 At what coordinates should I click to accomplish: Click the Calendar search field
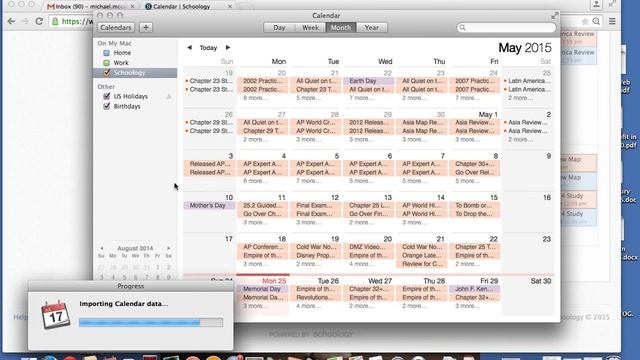pos(506,27)
